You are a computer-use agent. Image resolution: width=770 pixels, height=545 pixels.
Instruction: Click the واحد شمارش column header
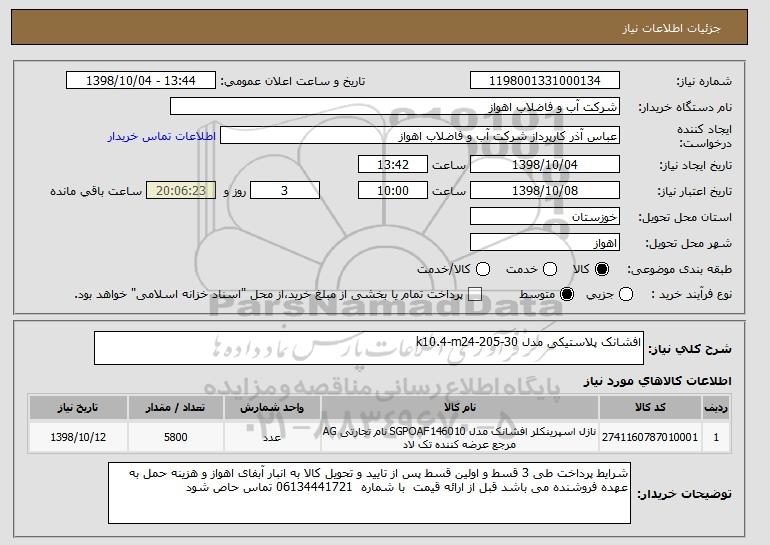click(272, 408)
